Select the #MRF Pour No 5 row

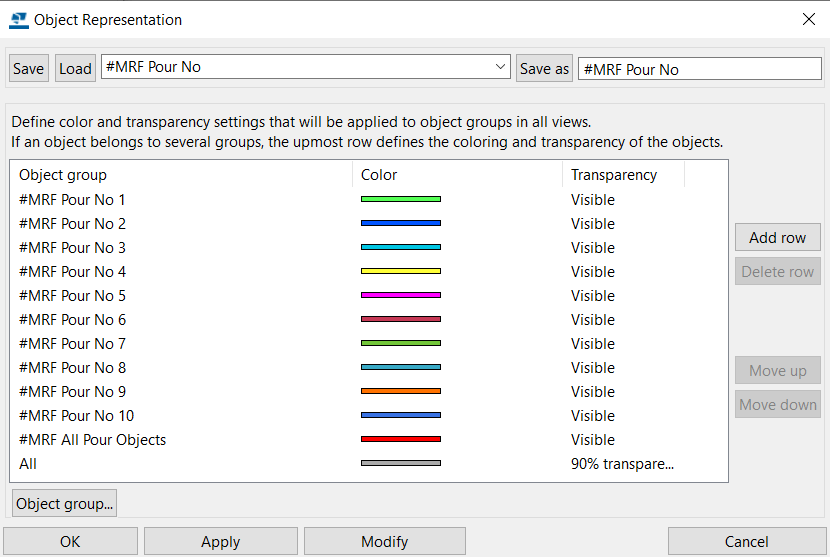369,295
